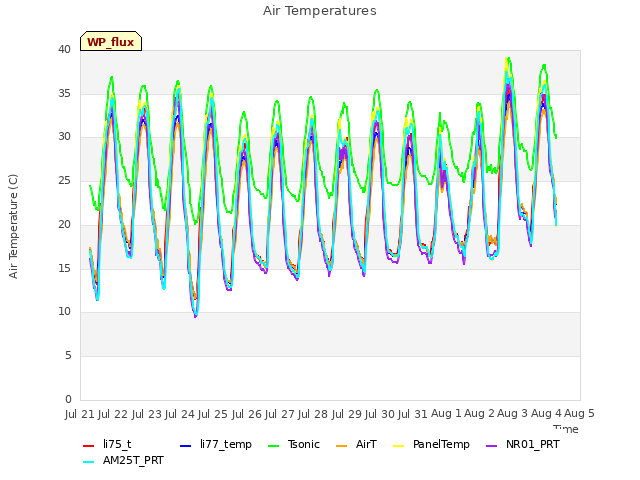Viewport: 640px width, 480px height.
Task: Click the blue li77_temp legend swatch
Action: [185, 446]
